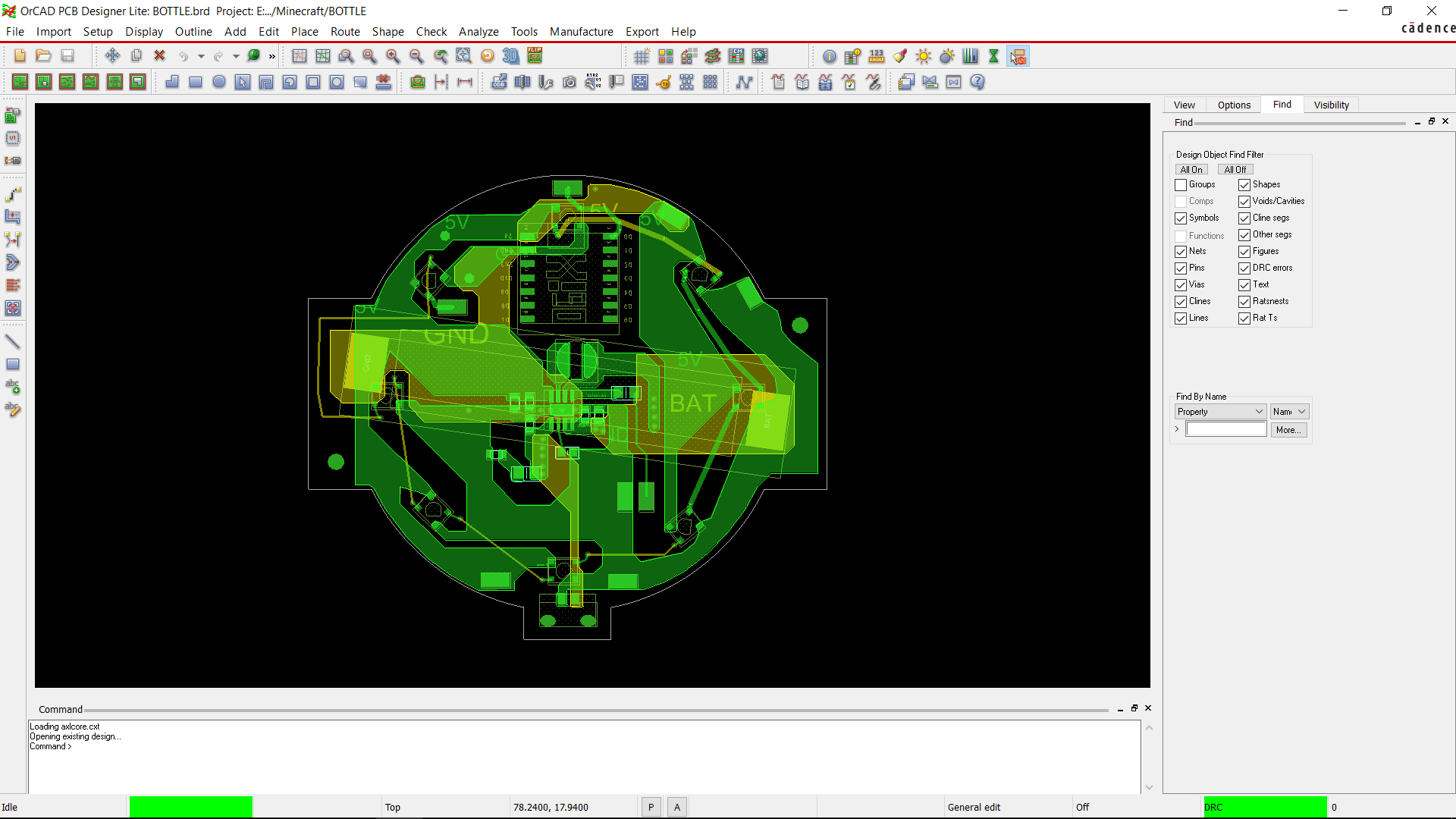Click the Copy icon in the toolbar
The width and height of the screenshot is (1456, 819).
(136, 55)
